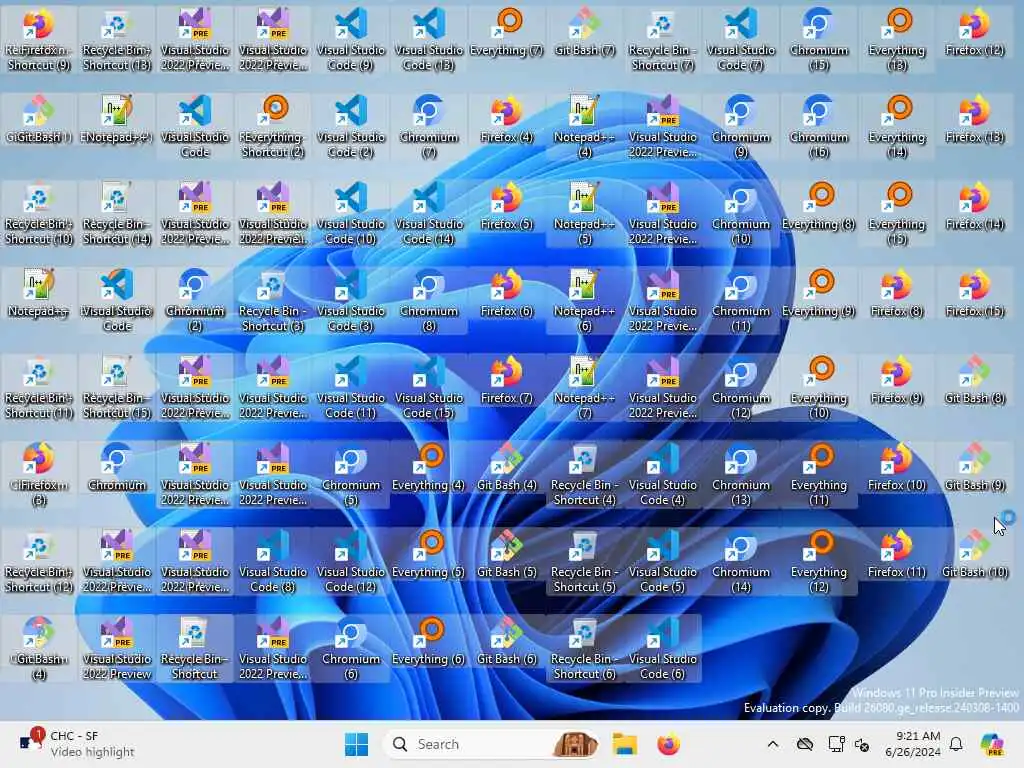This screenshot has height=768, width=1024.
Task: Open the Windows Start menu
Action: coord(357,744)
